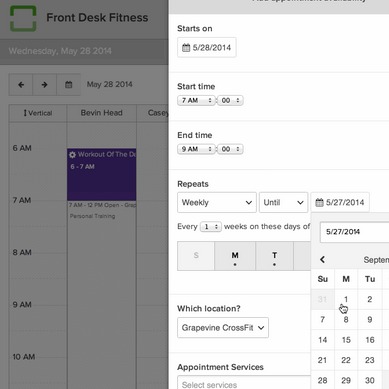Image resolution: width=389 pixels, height=389 pixels.
Task: Toggle Monday in repeat days
Action: (235, 256)
